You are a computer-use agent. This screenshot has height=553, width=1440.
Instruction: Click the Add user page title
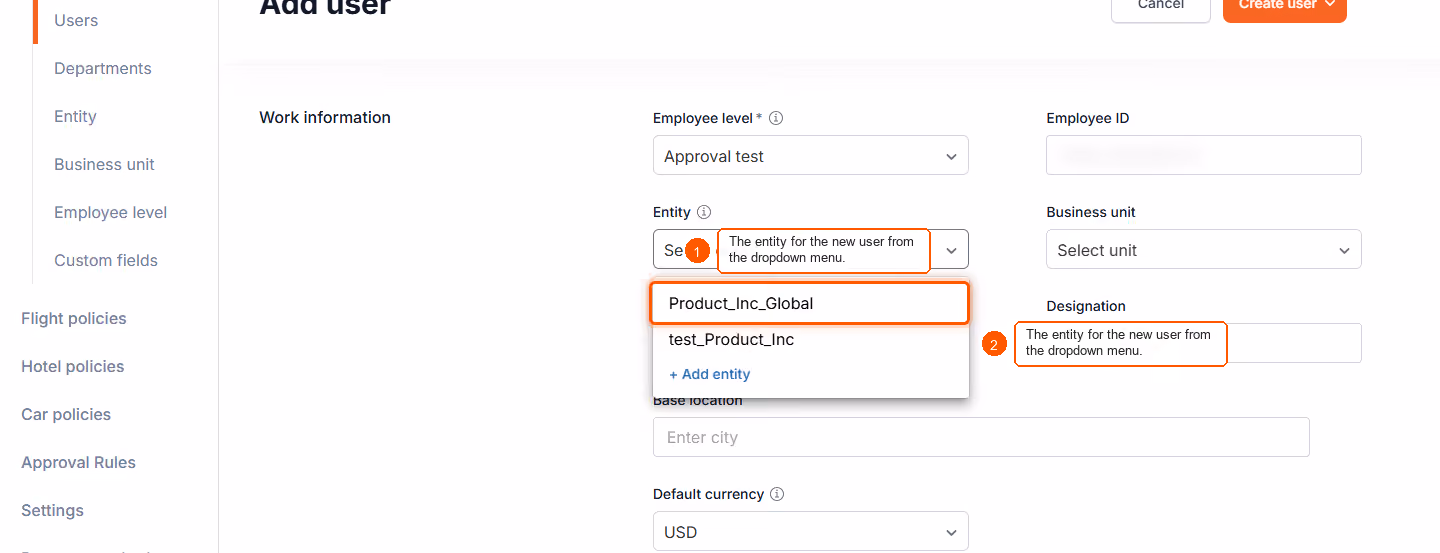click(x=325, y=8)
